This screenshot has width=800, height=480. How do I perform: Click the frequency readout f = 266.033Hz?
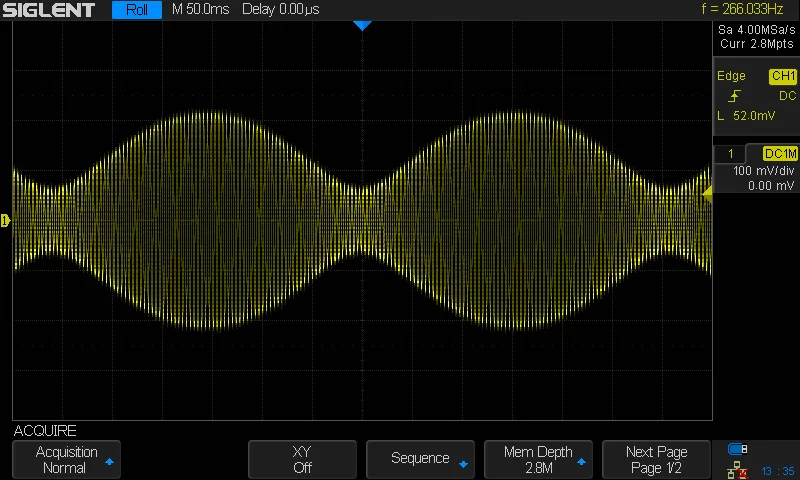(742, 9)
